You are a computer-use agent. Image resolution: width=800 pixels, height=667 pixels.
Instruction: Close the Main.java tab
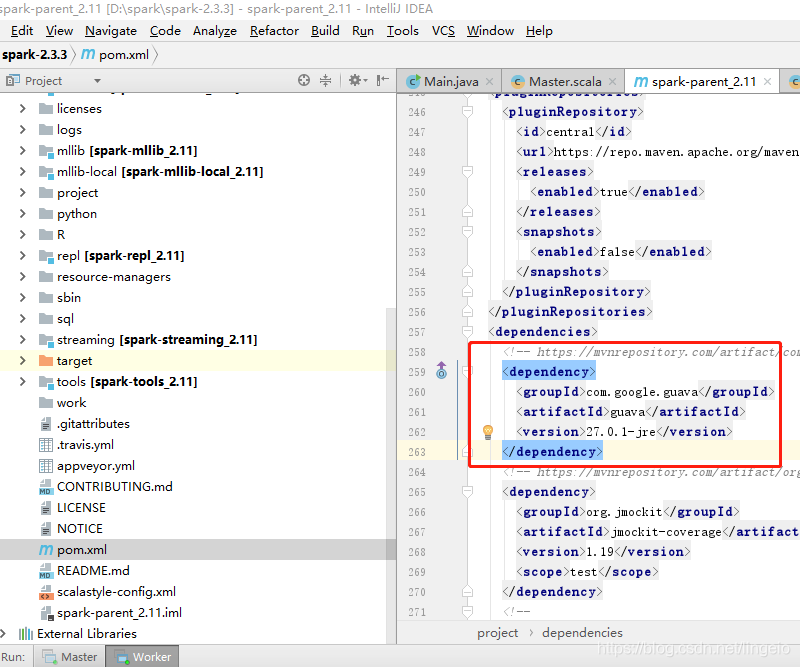pos(489,82)
